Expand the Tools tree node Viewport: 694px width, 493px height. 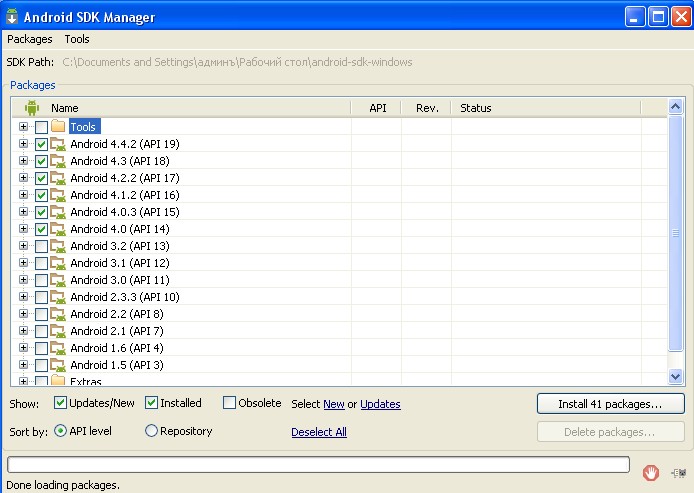pyautogui.click(x=23, y=127)
